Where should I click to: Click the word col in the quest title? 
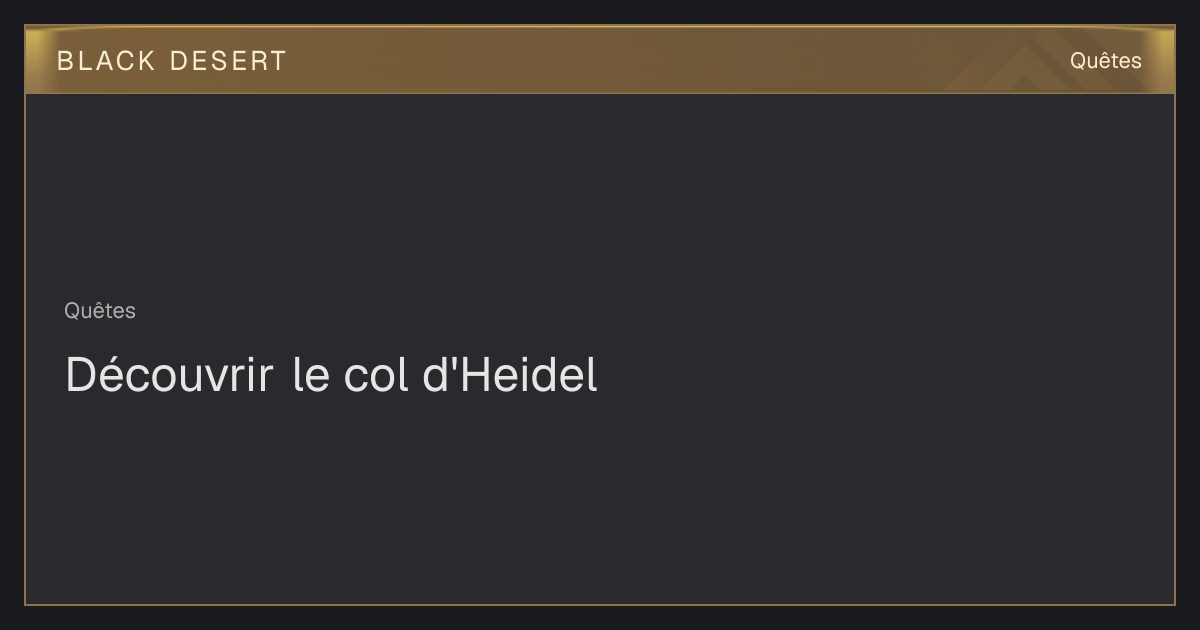pyautogui.click(x=375, y=375)
